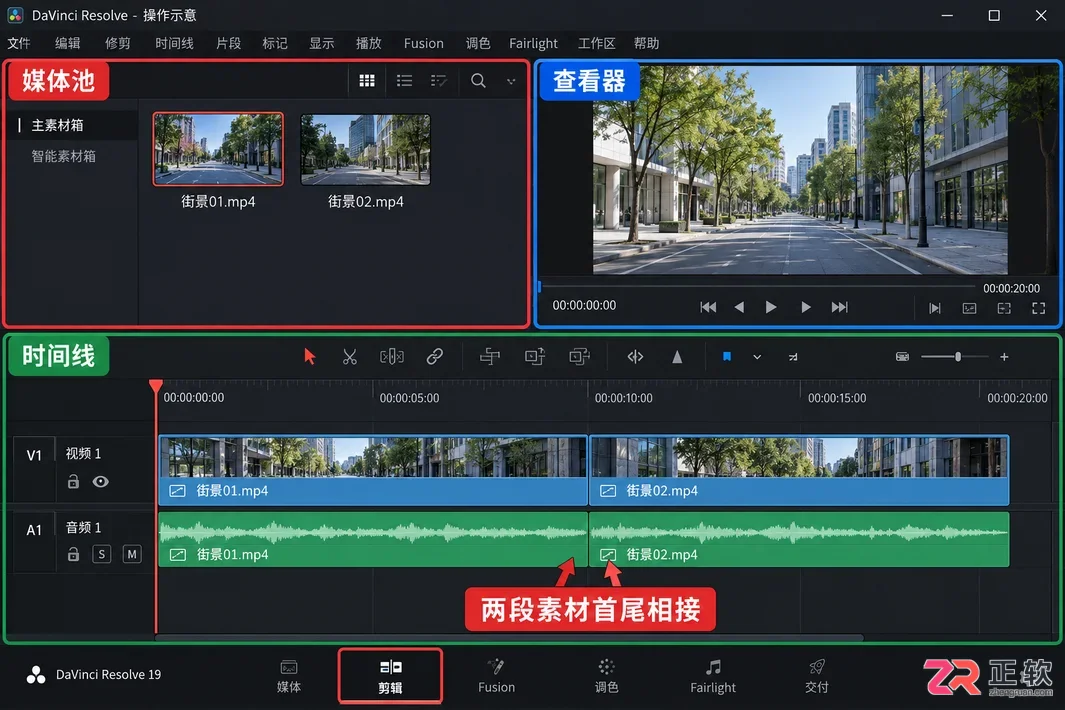Select the A1 track destination label

coord(34,530)
